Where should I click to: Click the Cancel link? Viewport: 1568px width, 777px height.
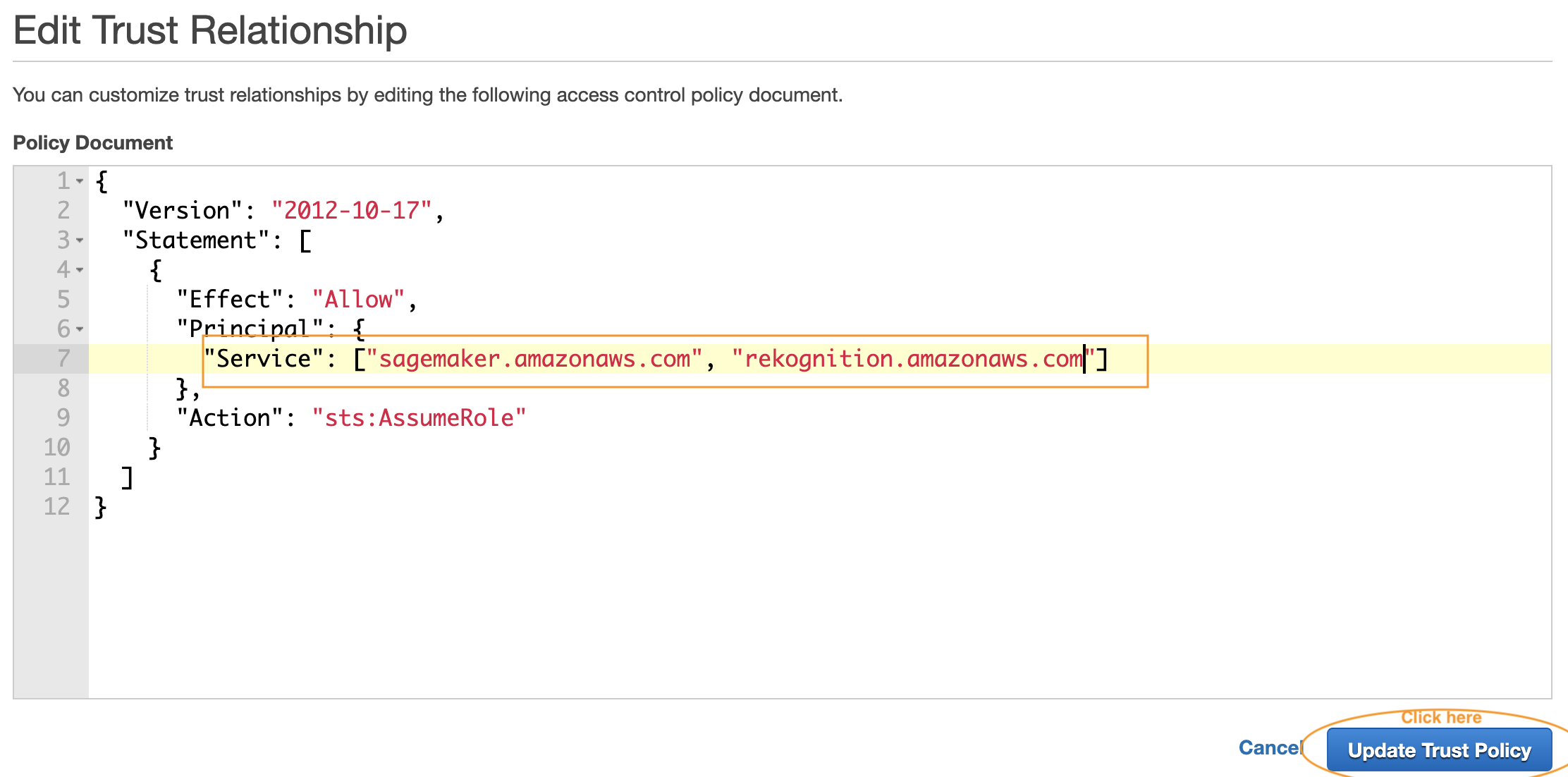(x=1270, y=748)
